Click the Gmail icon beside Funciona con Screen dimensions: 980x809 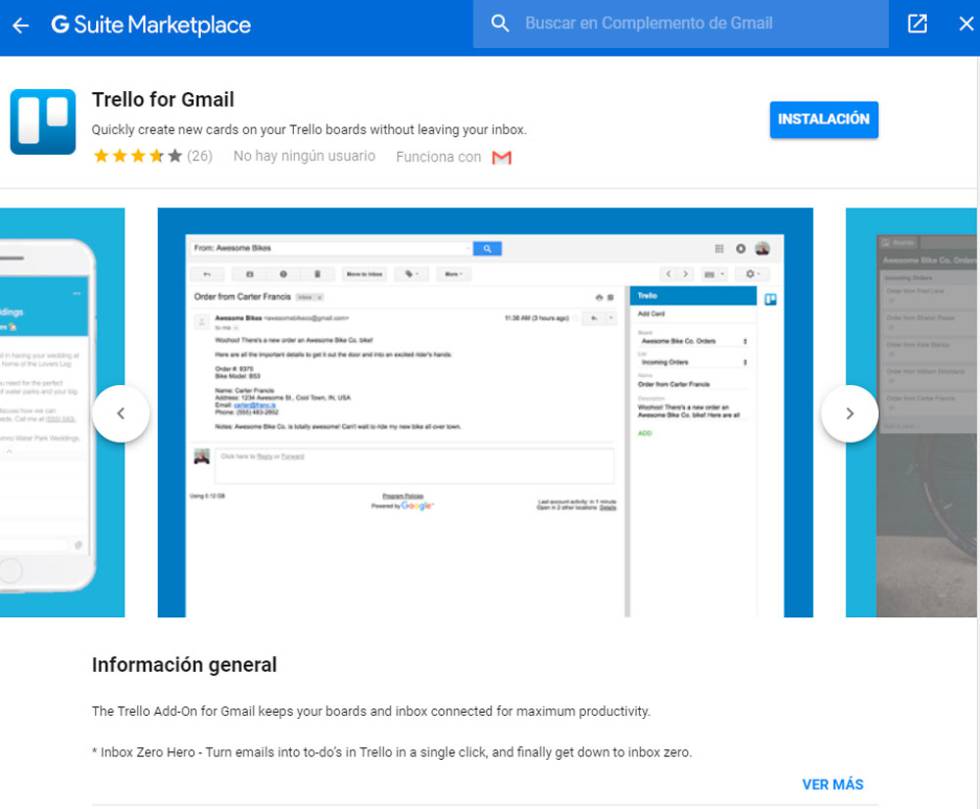[502, 158]
